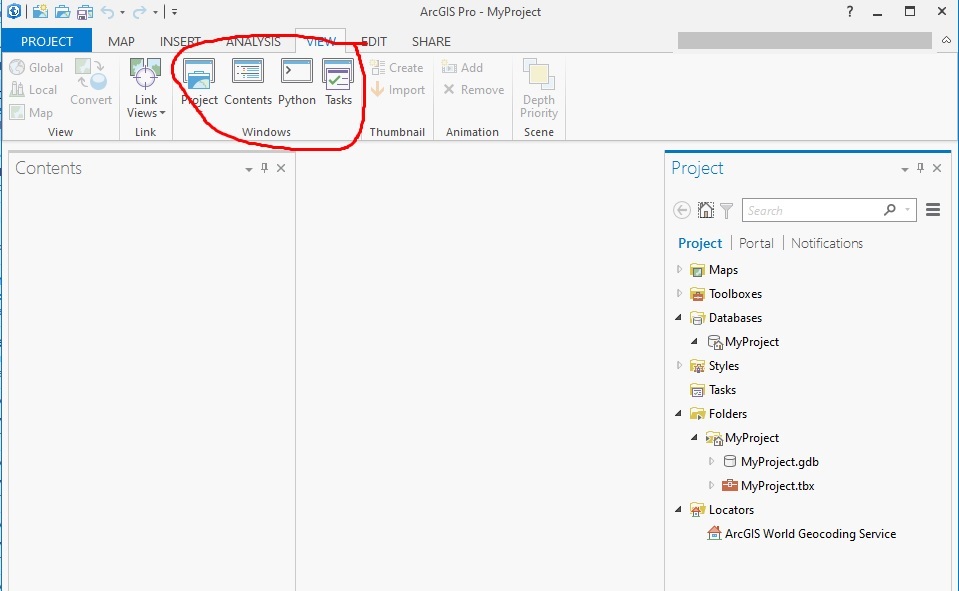Toggle auto-hide pin on Project pane
Screen dimensions: 959x591
(920, 168)
